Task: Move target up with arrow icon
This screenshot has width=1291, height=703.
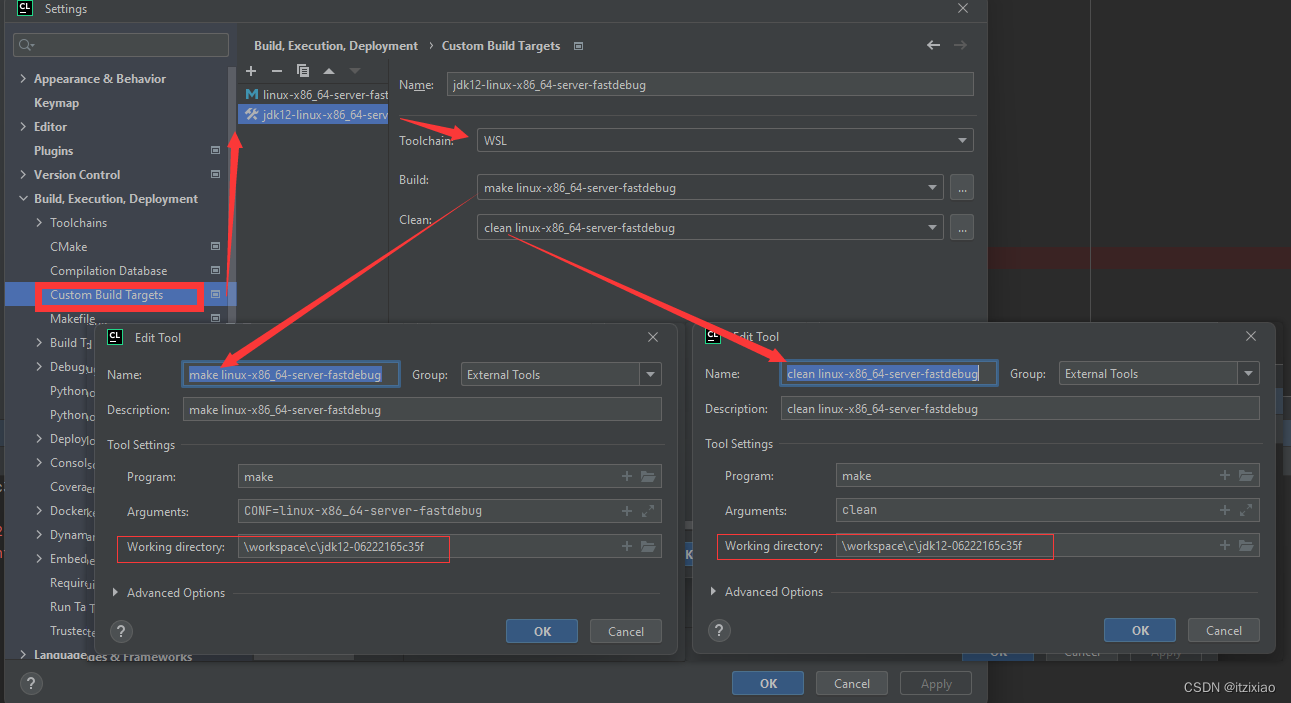Action: click(329, 71)
